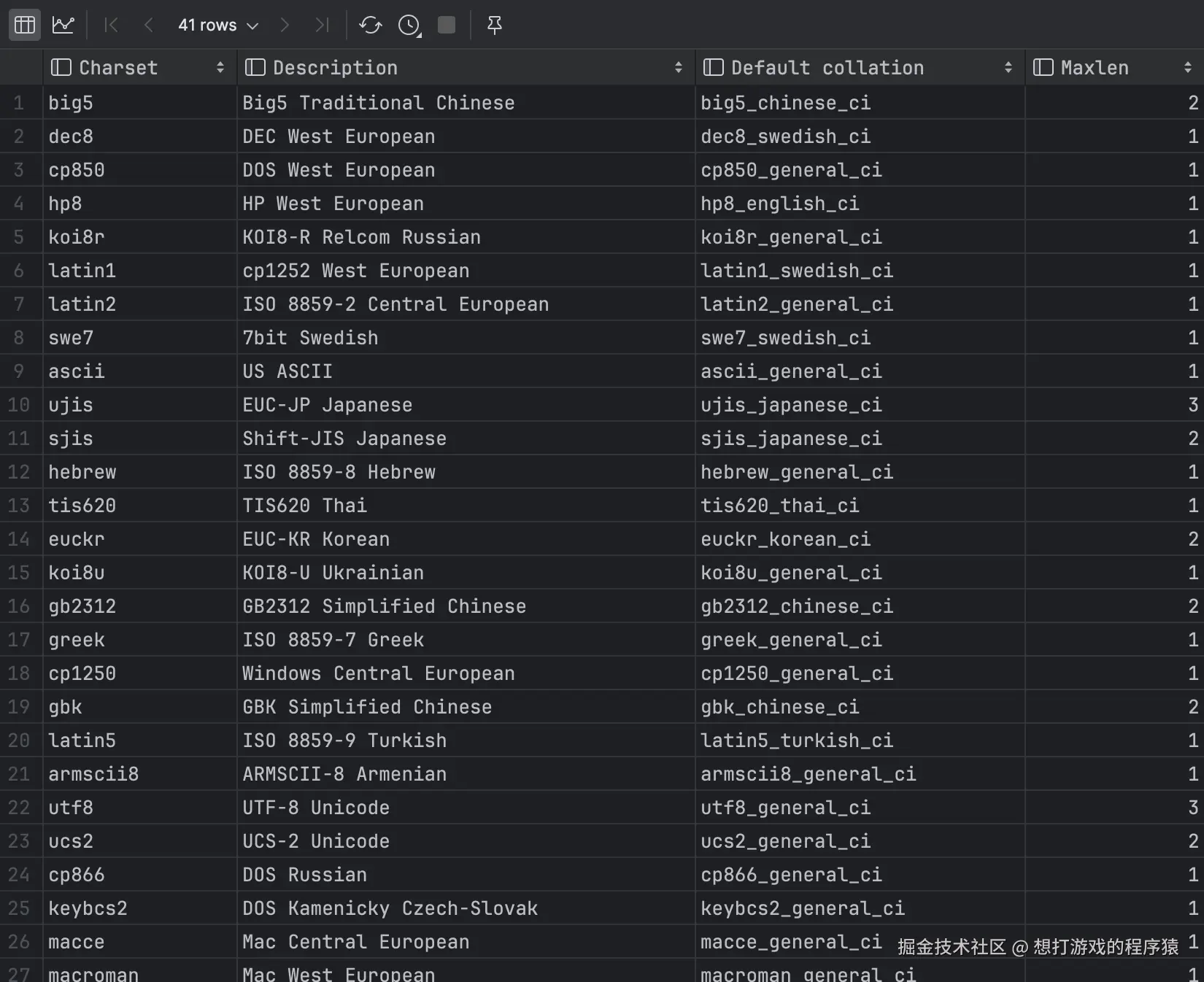This screenshot has width=1204, height=982.
Task: Select the Default collation column header
Action: (827, 68)
